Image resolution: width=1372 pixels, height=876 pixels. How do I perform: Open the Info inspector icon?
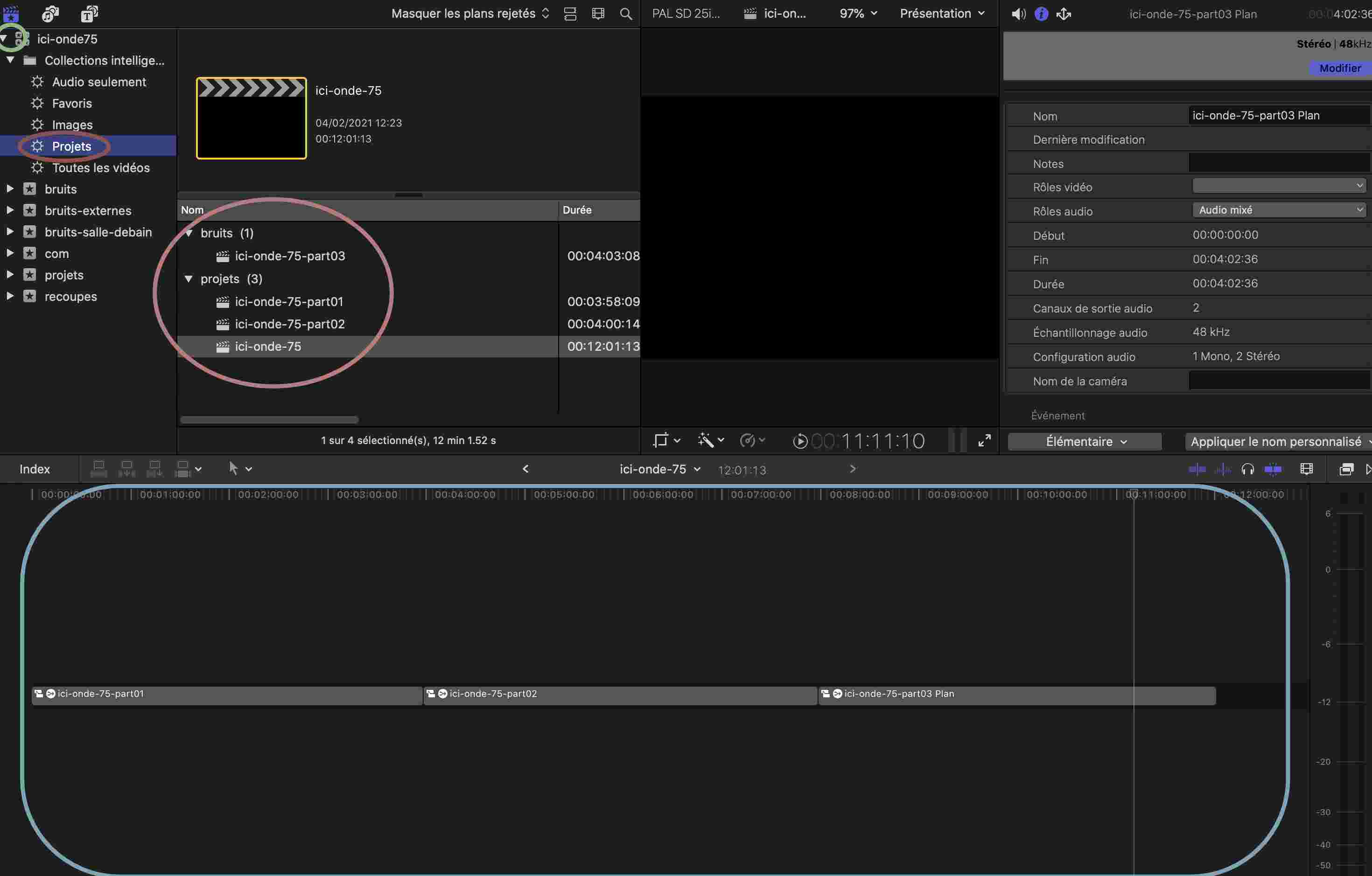tap(1041, 14)
